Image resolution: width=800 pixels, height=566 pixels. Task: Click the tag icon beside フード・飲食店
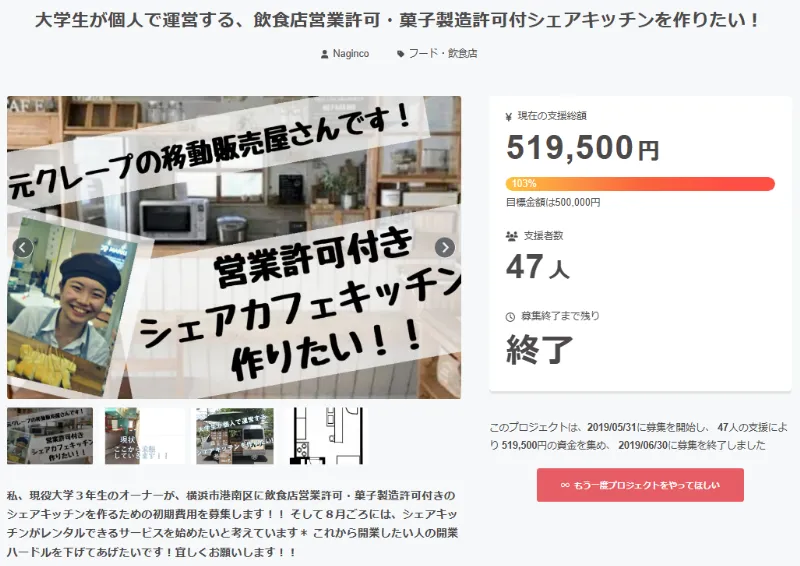pos(401,54)
